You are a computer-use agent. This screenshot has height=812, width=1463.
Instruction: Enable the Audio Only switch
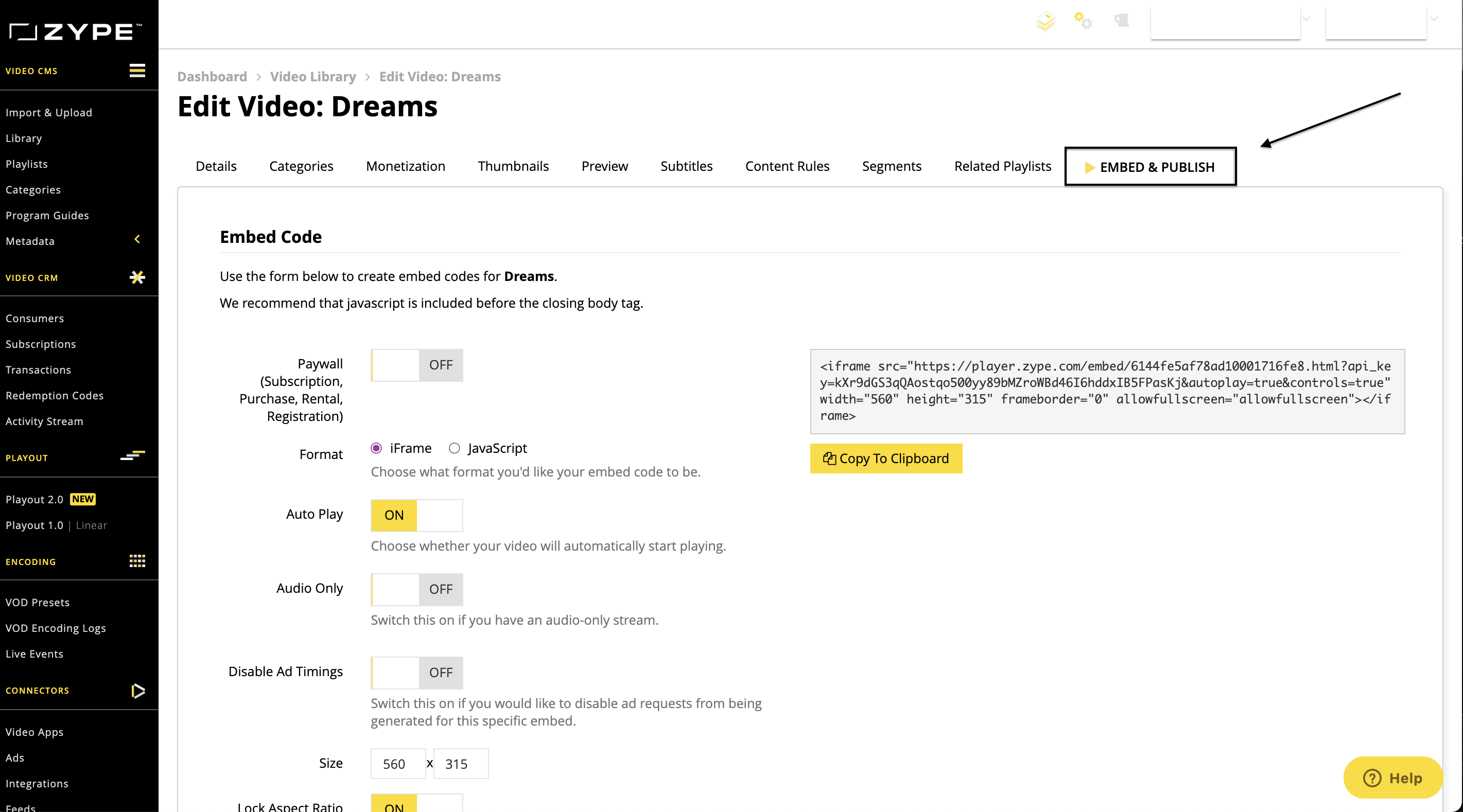click(x=417, y=589)
